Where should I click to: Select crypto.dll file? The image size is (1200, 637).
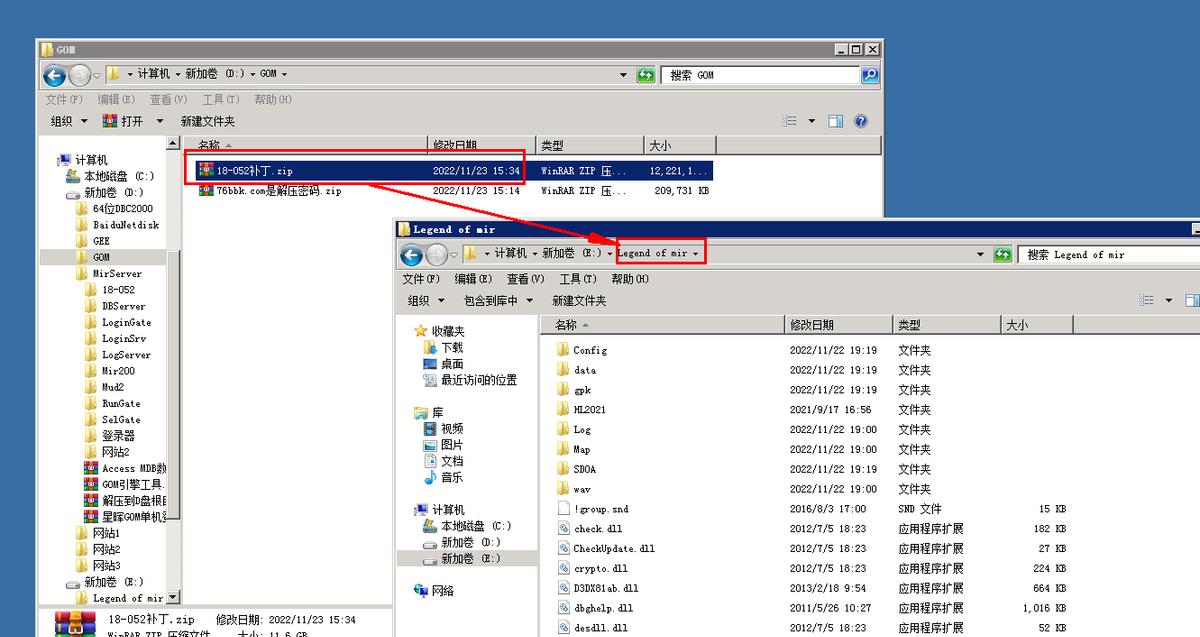601,568
